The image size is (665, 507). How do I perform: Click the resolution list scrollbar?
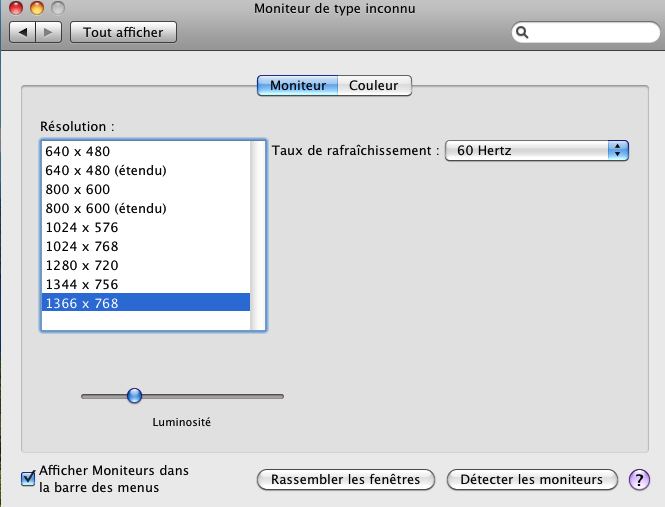pyautogui.click(x=257, y=235)
